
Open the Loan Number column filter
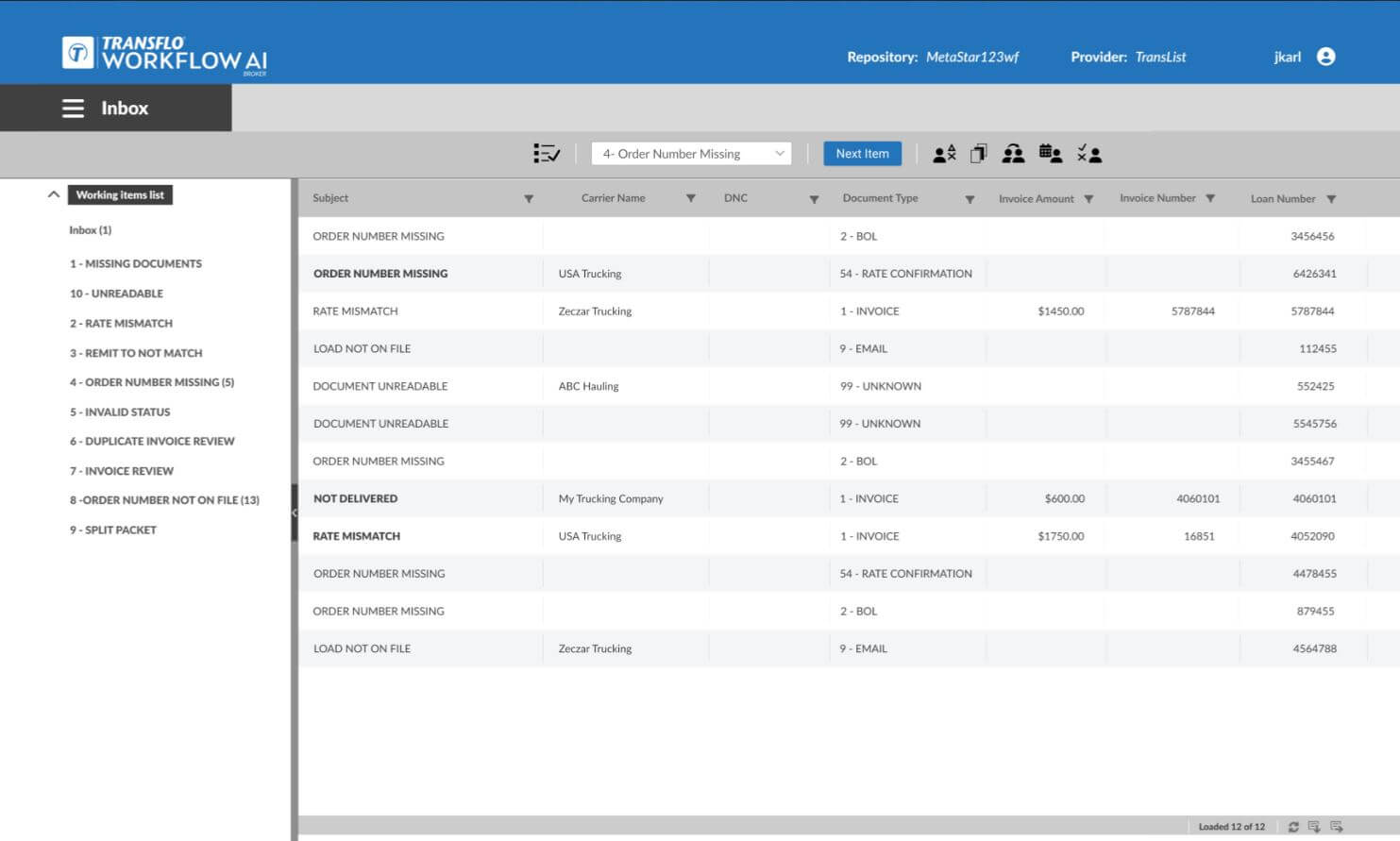pos(1331,199)
